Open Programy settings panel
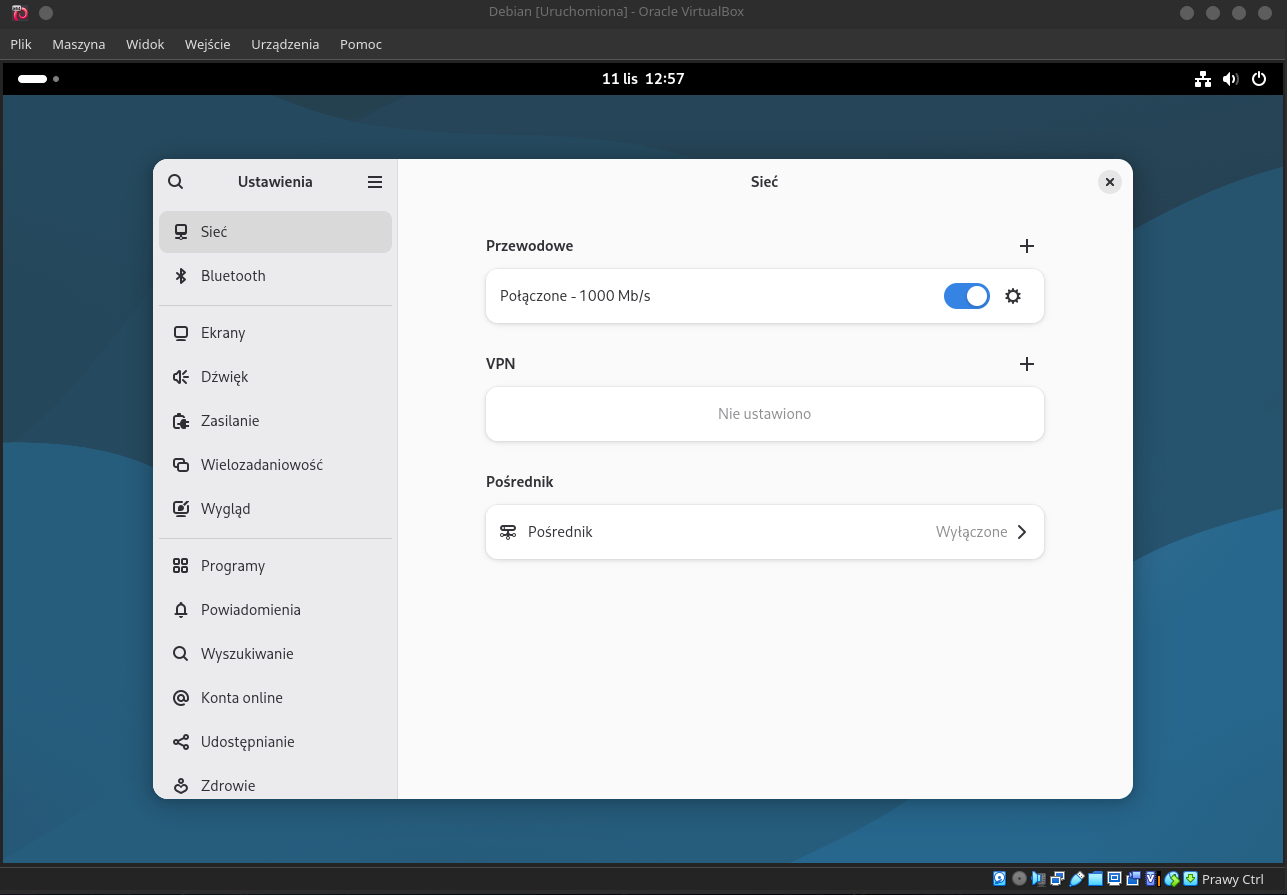The height and width of the screenshot is (895, 1287). coord(275,566)
